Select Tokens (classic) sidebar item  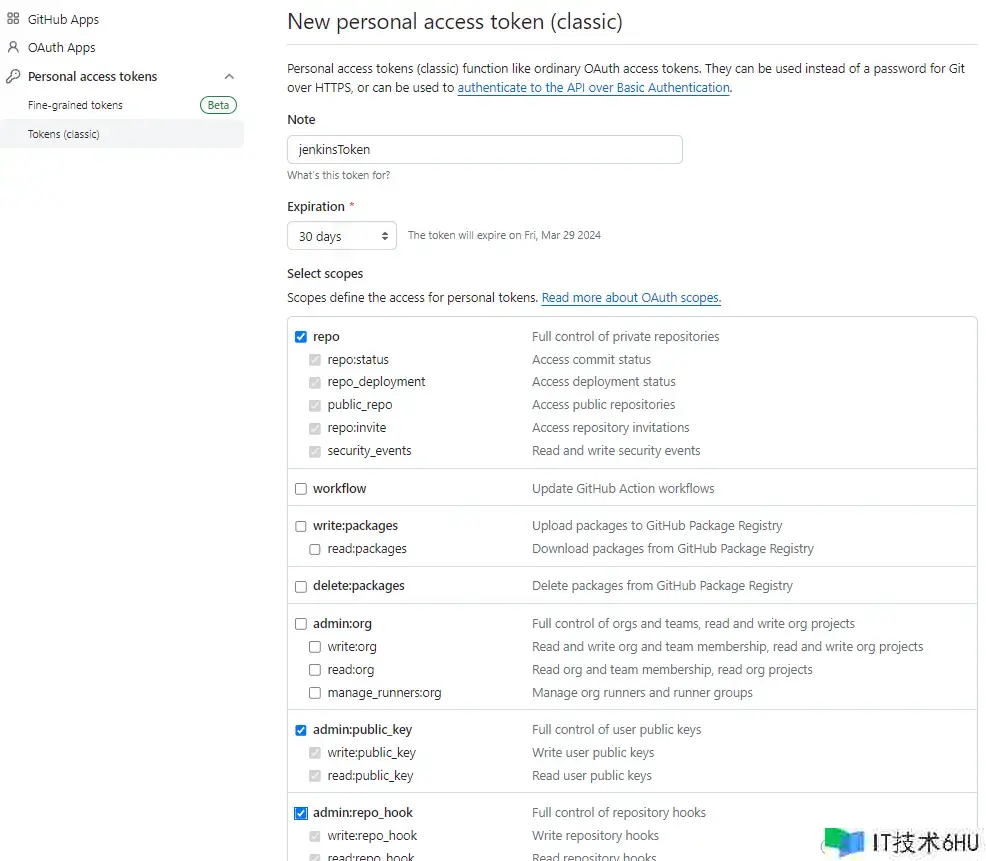[64, 134]
